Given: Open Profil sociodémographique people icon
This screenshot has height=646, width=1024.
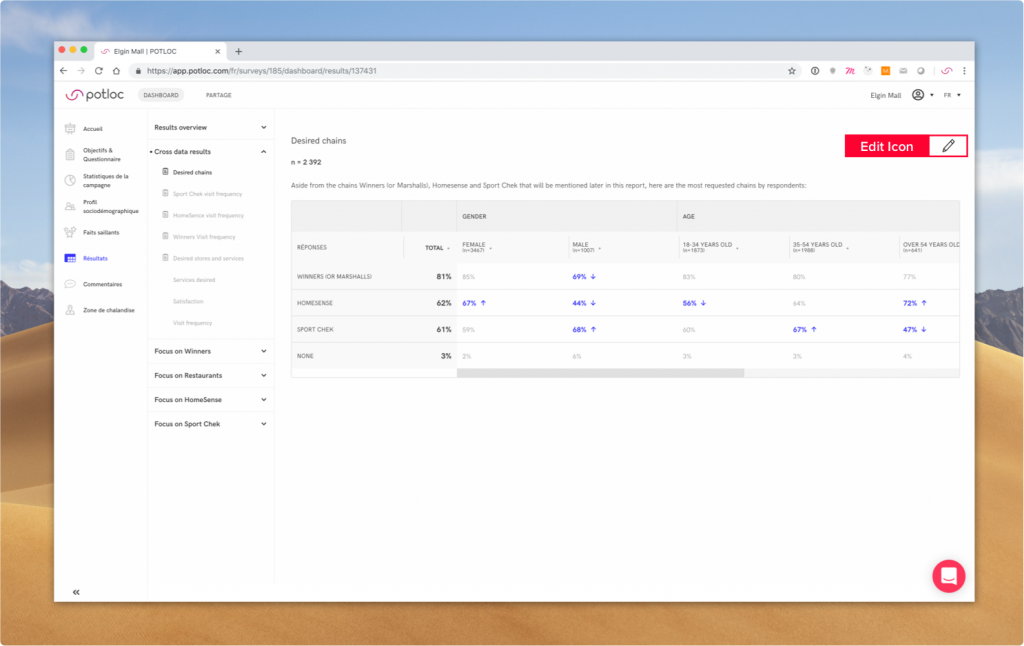Looking at the screenshot, I should pyautogui.click(x=70, y=206).
